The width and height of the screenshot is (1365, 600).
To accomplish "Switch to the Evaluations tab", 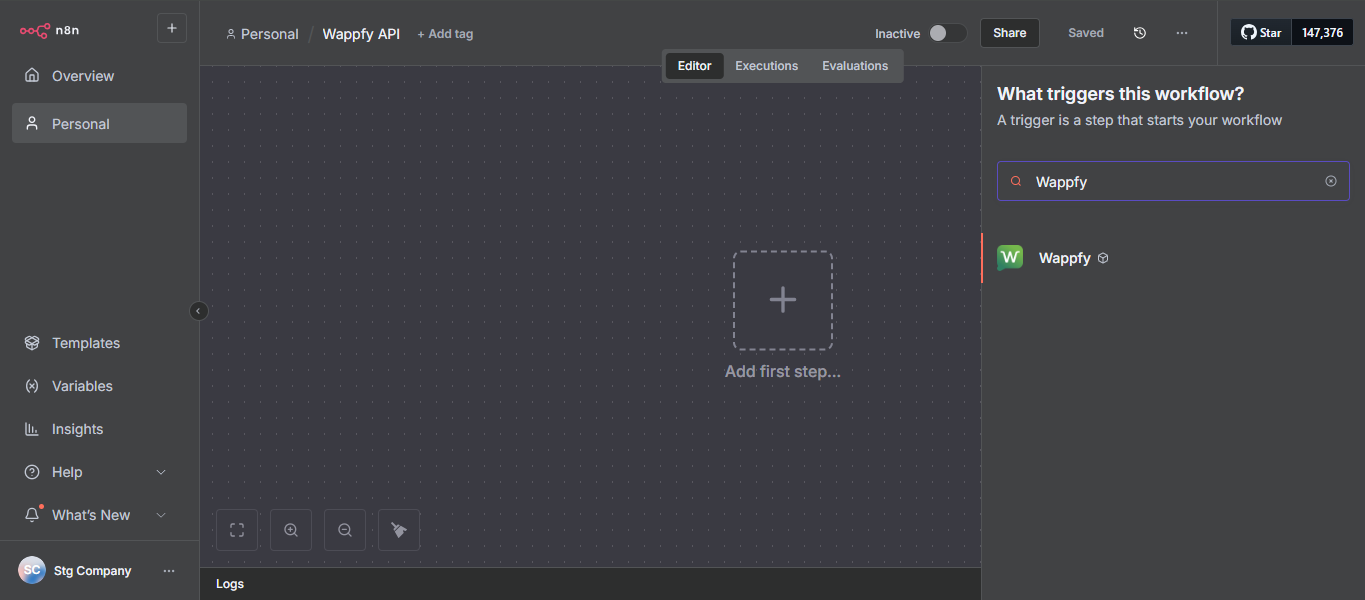I will coord(855,66).
